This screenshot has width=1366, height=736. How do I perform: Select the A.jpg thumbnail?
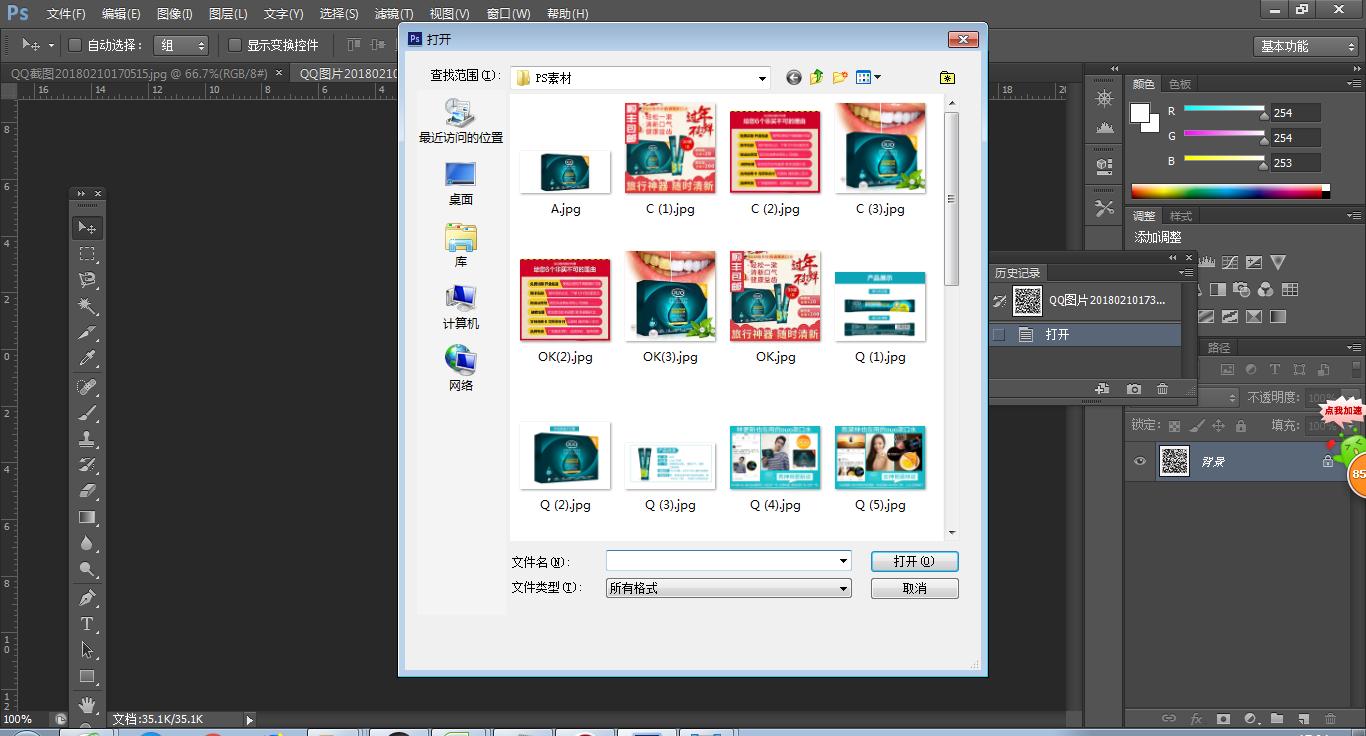(x=564, y=170)
